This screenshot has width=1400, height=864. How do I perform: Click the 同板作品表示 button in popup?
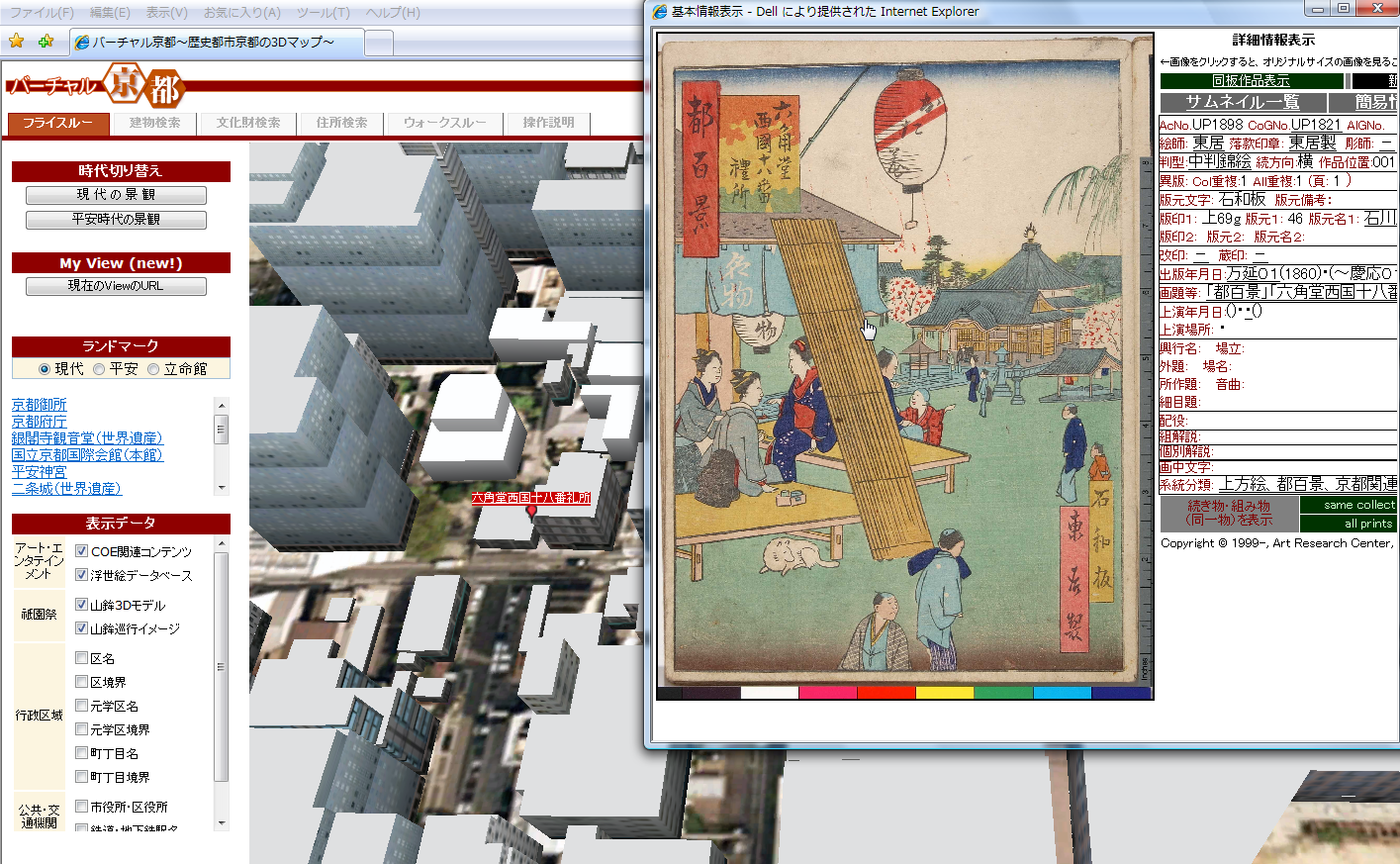1252,81
